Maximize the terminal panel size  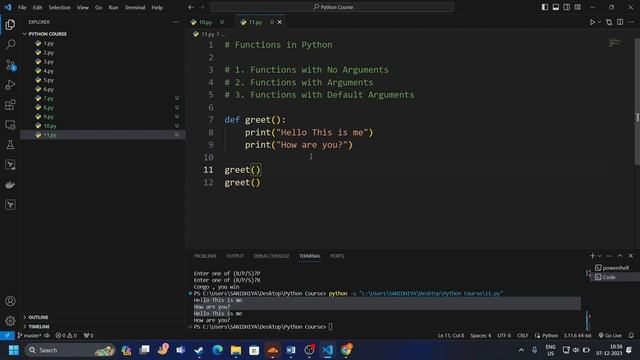click(x=620, y=256)
